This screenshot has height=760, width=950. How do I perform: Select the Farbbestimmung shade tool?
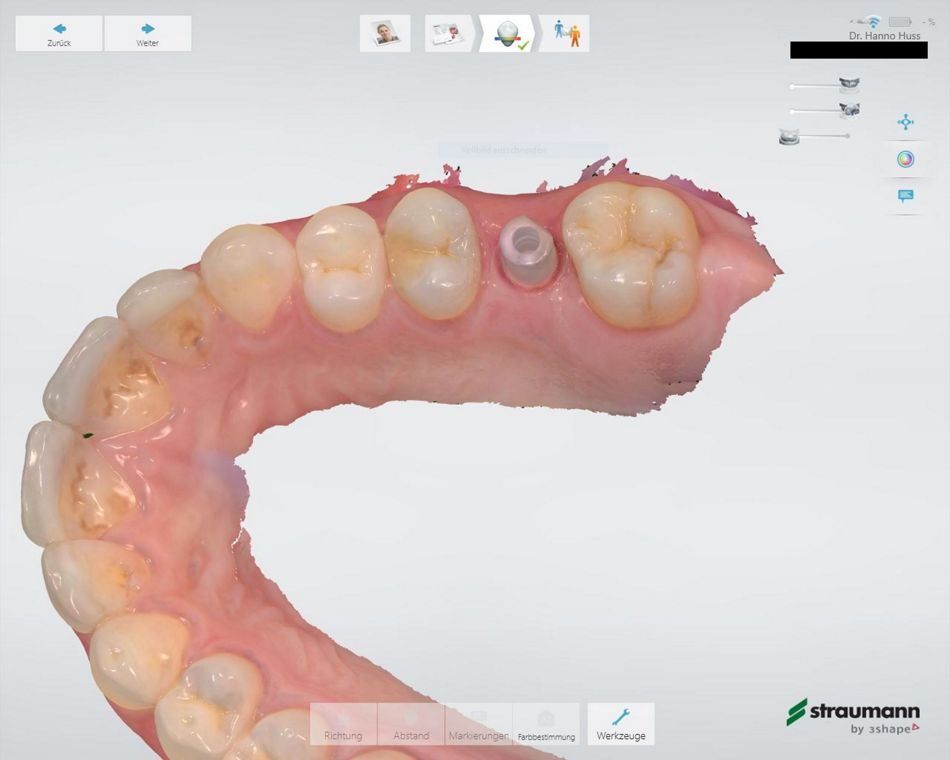546,724
